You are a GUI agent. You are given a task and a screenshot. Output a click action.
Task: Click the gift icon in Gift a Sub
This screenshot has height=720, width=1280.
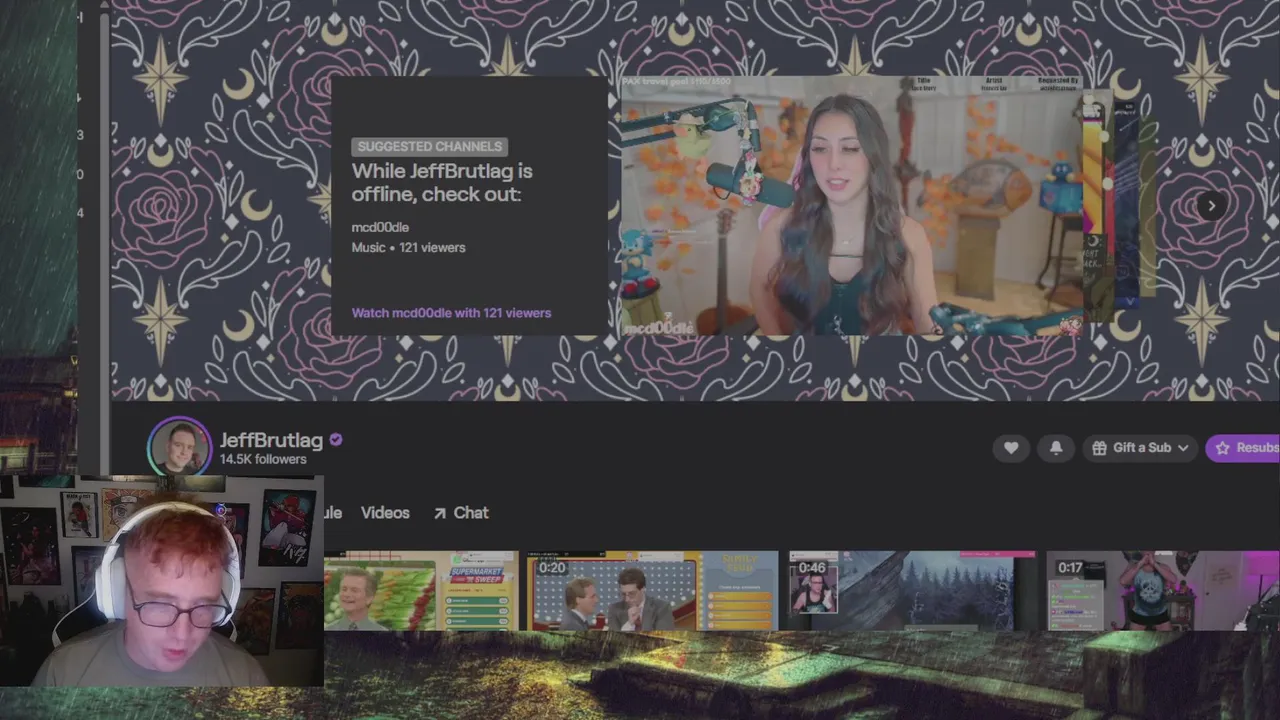click(1099, 448)
